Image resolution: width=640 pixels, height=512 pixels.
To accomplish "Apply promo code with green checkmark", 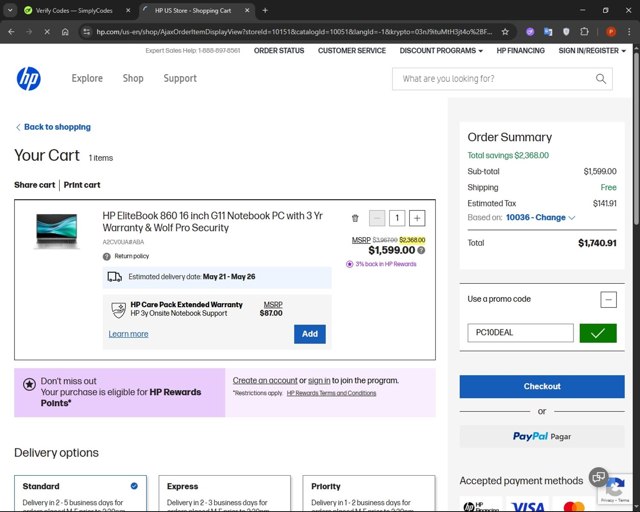I will click(x=598, y=333).
